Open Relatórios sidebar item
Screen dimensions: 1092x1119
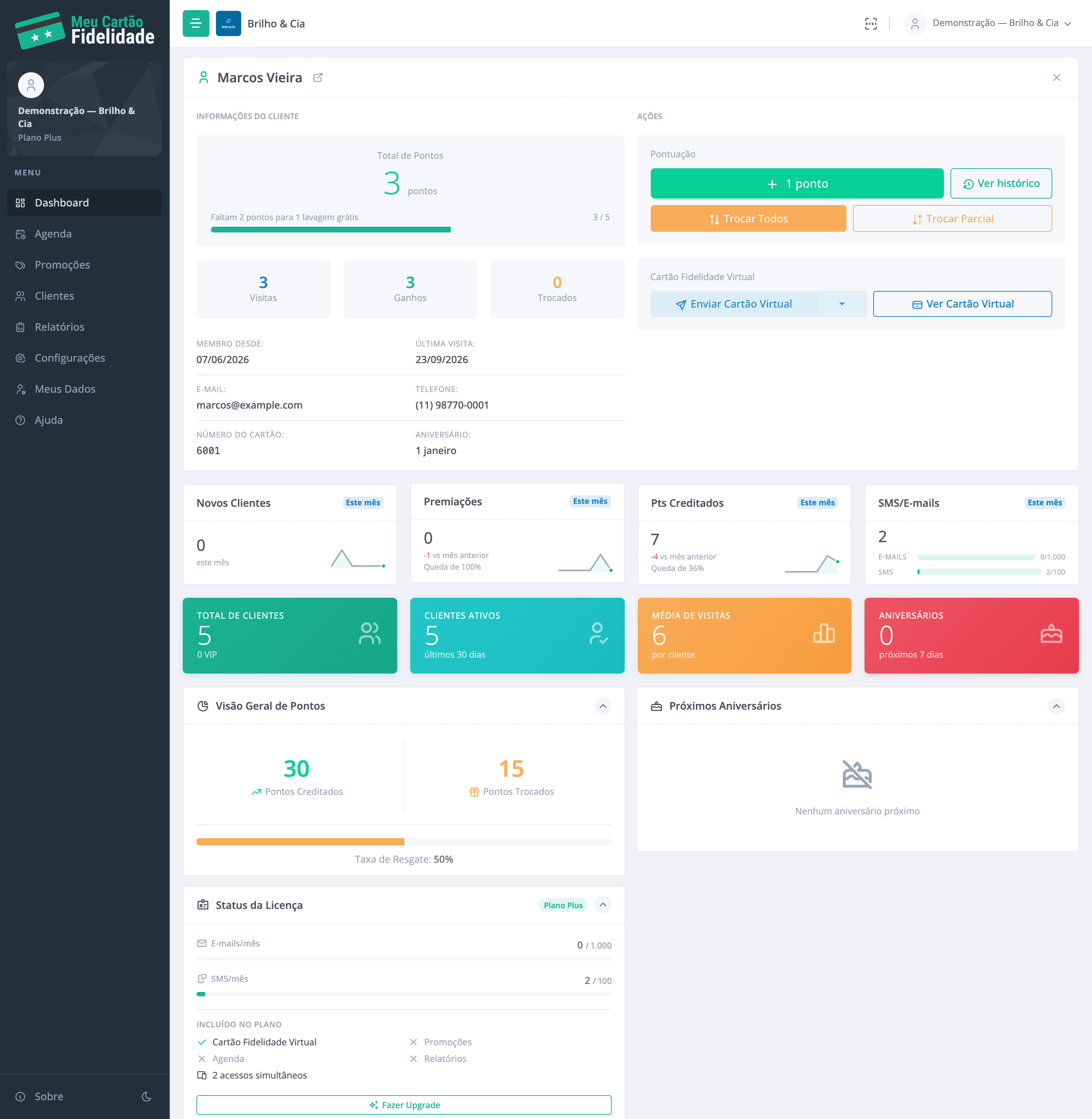tap(84, 327)
